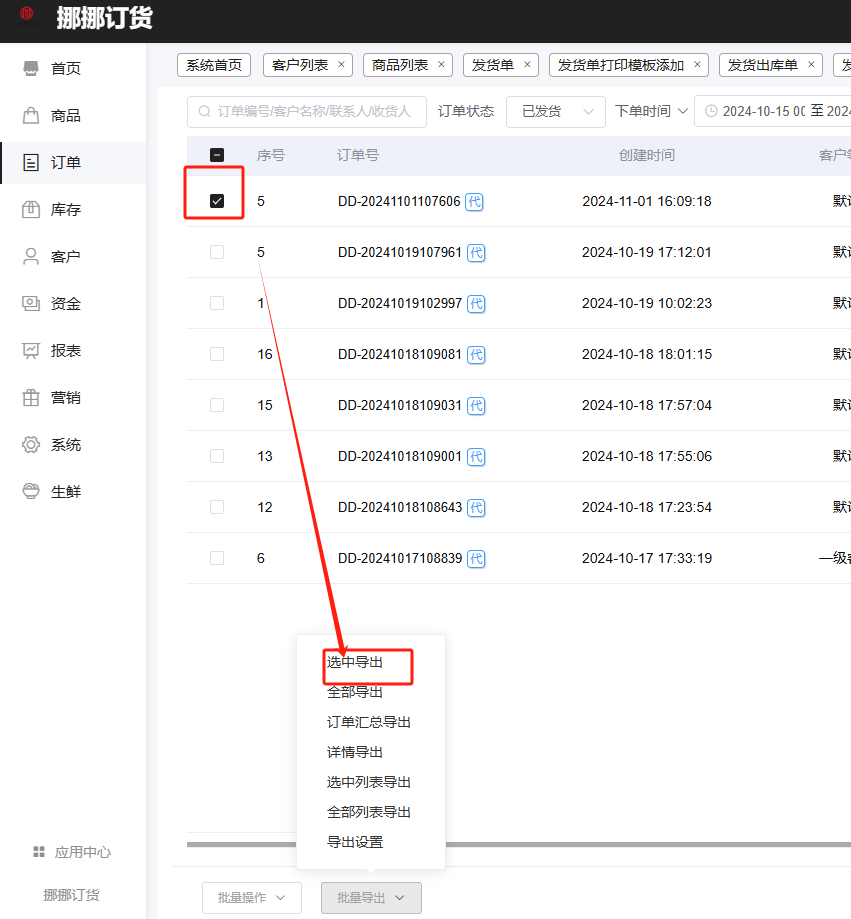
Task: Tick checkbox for order DD-20241019107961
Action: (x=217, y=252)
